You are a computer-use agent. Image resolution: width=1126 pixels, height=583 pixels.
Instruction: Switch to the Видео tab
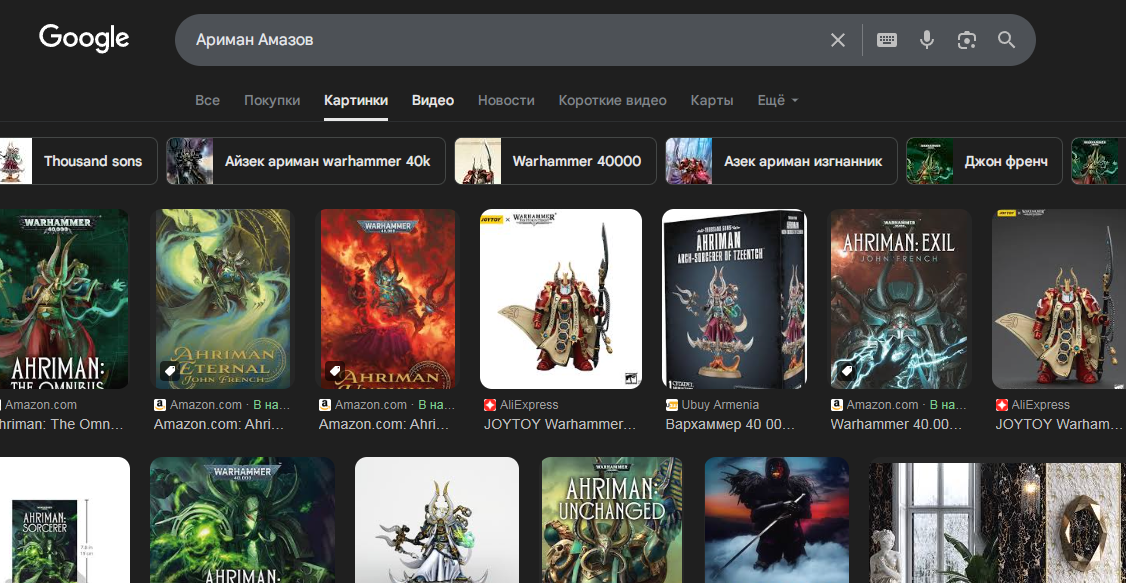[x=432, y=101]
